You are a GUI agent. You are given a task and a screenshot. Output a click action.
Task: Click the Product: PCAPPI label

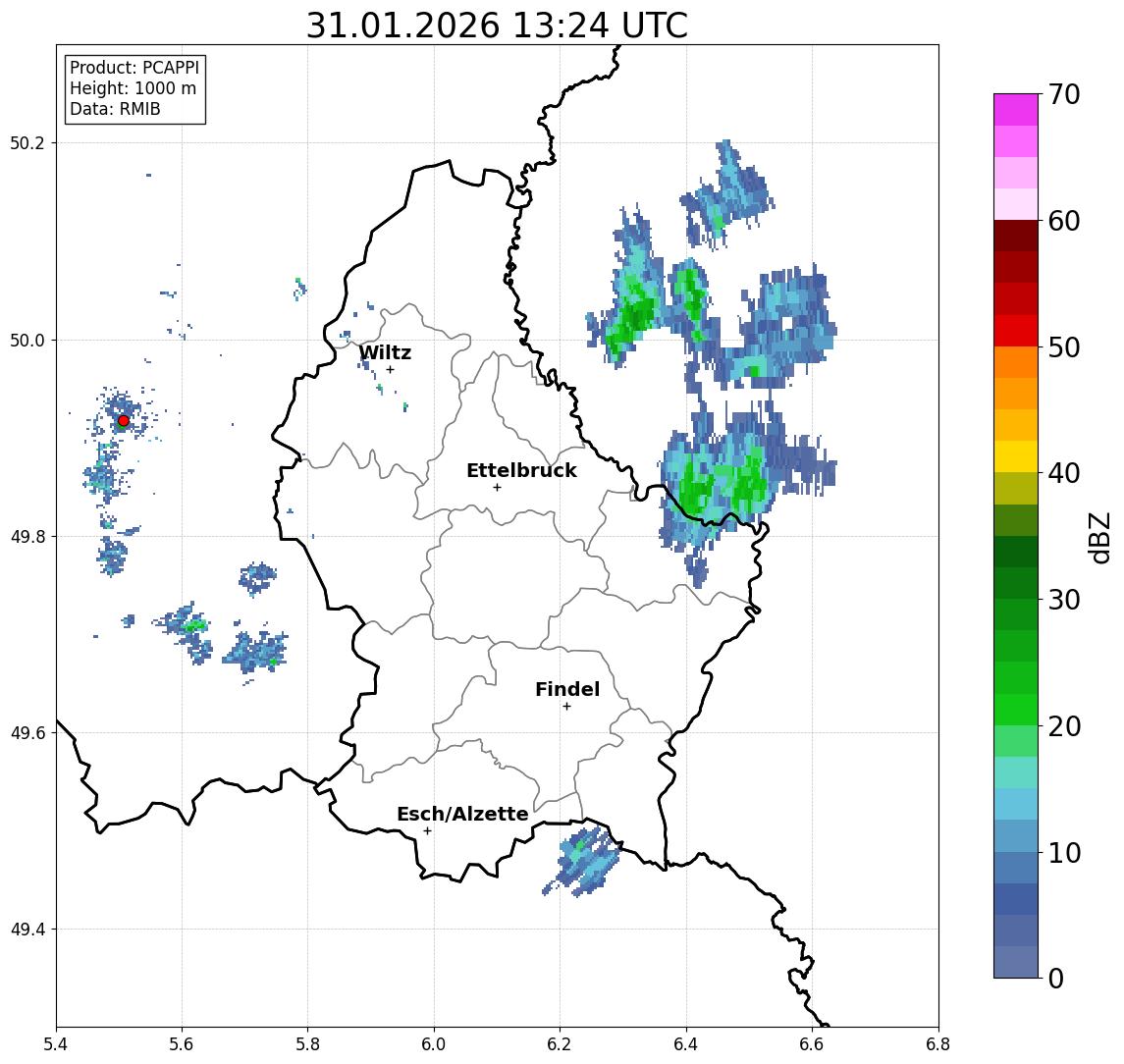tap(134, 68)
